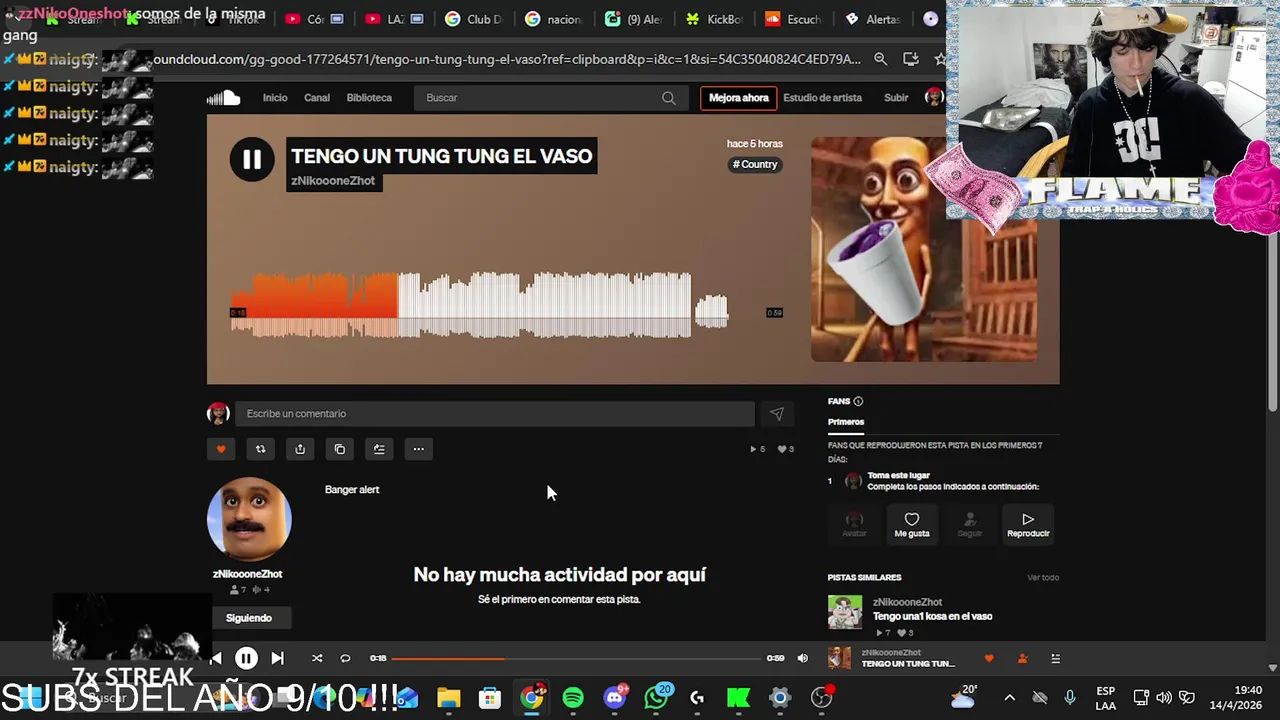Open the more options three-dot menu
1280x720 pixels.
coord(419,449)
